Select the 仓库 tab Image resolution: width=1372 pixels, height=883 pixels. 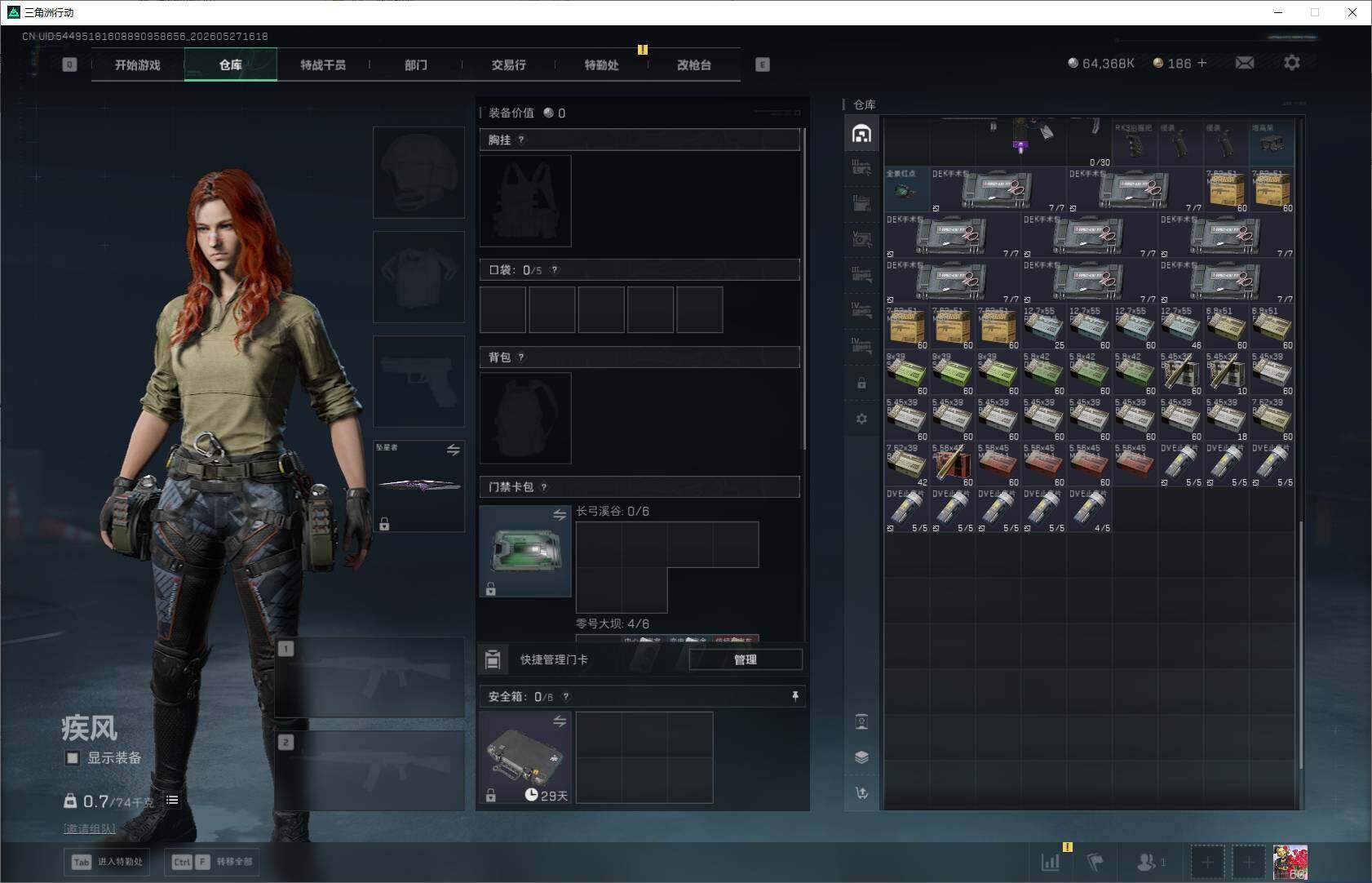coord(231,64)
